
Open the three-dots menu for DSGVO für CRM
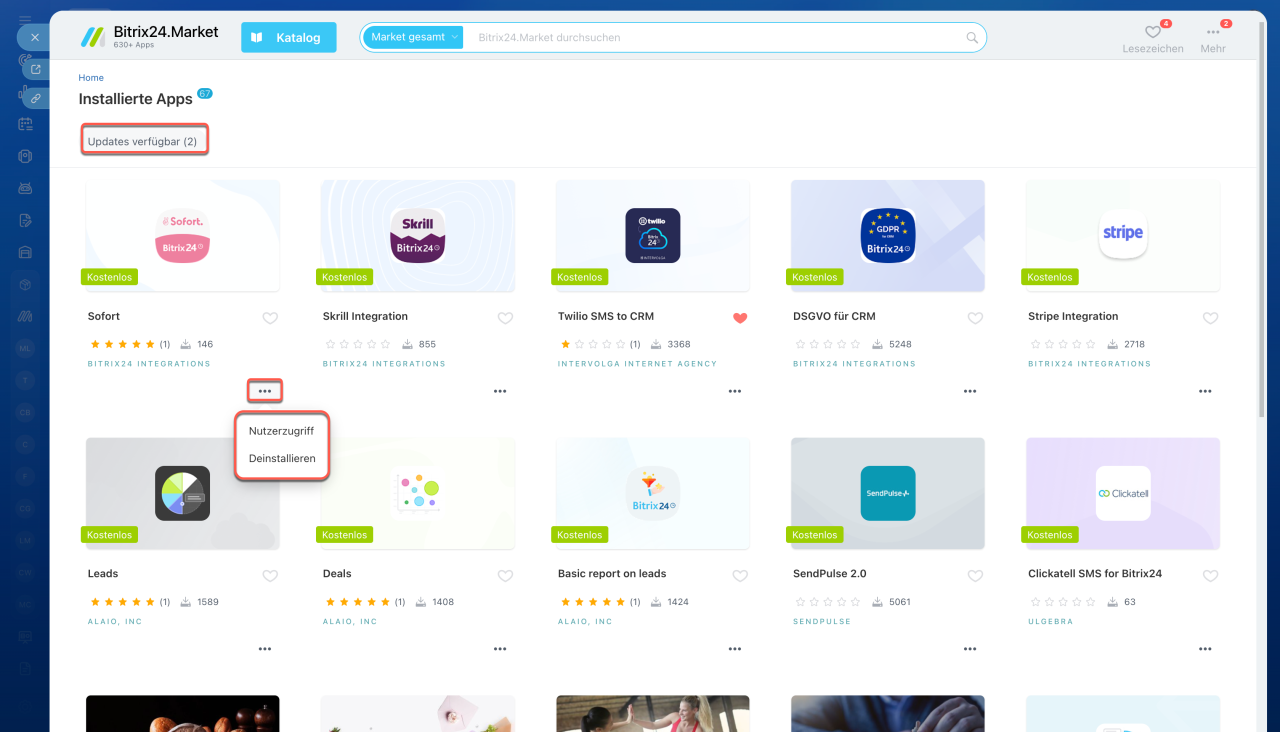(x=970, y=391)
